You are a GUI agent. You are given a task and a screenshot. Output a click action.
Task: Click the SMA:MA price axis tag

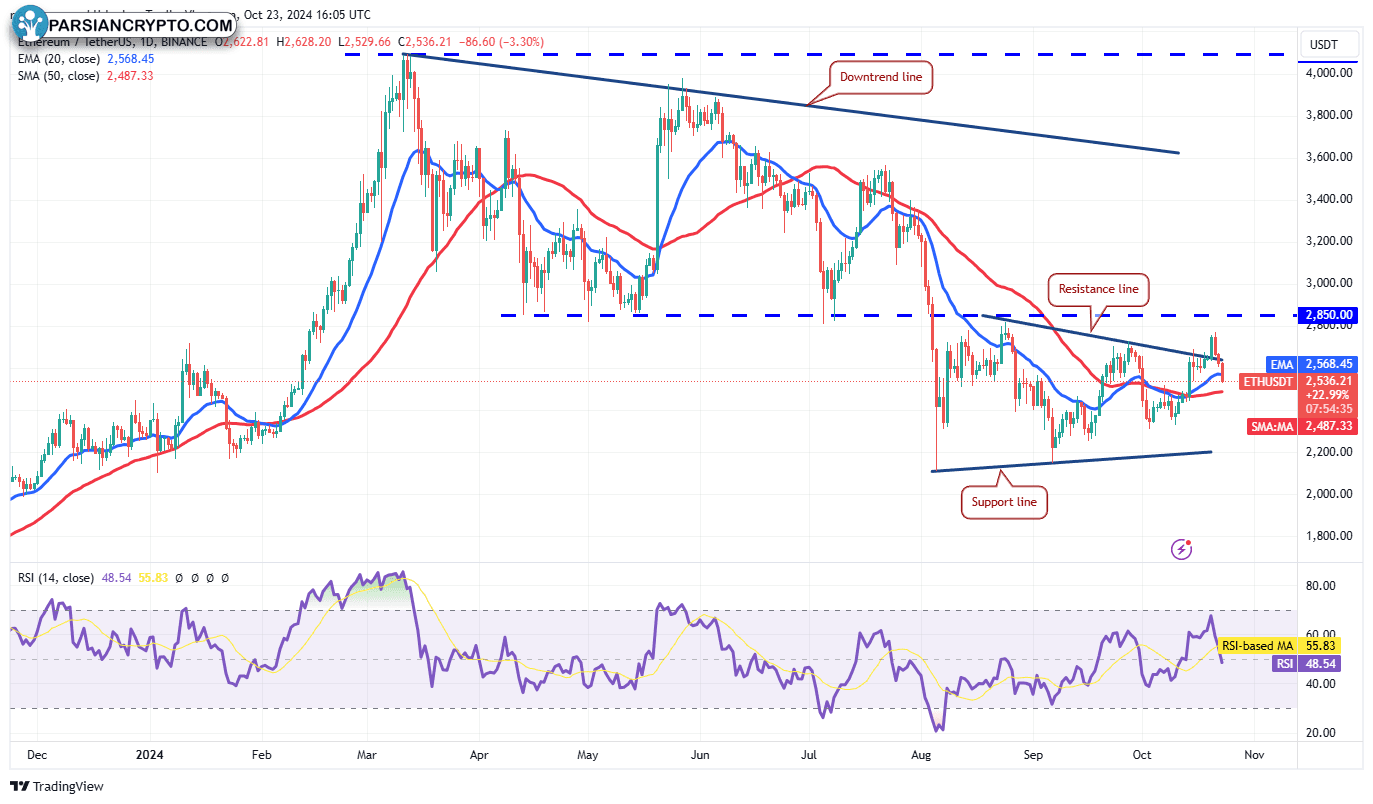click(1273, 426)
